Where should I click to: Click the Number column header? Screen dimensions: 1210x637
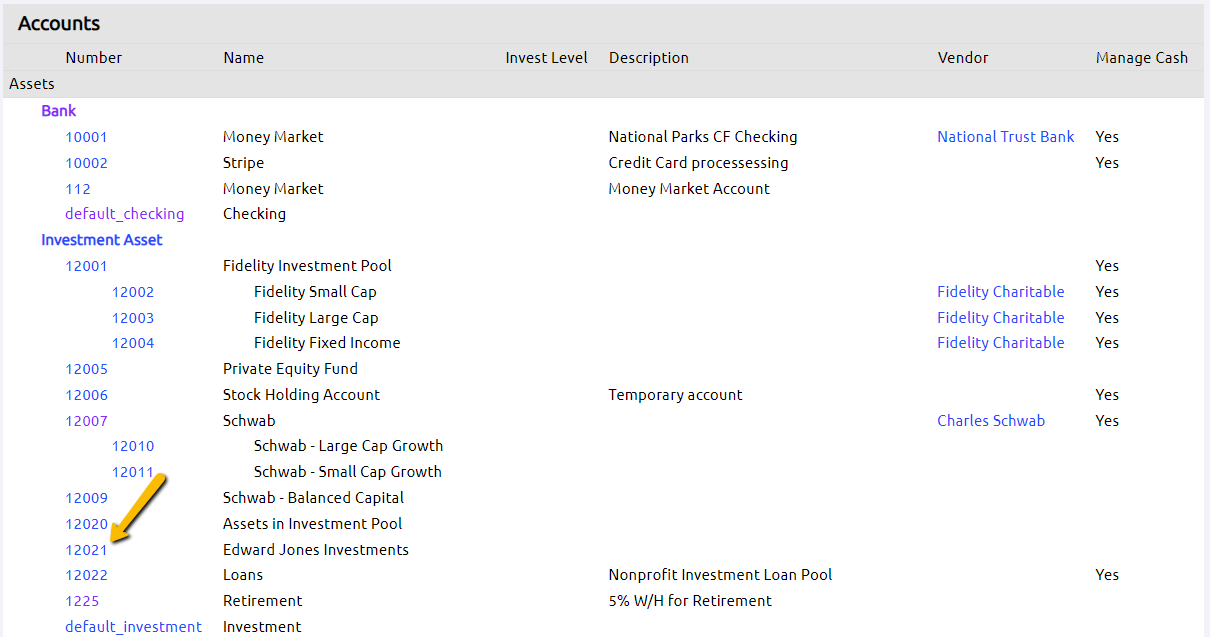pos(94,58)
